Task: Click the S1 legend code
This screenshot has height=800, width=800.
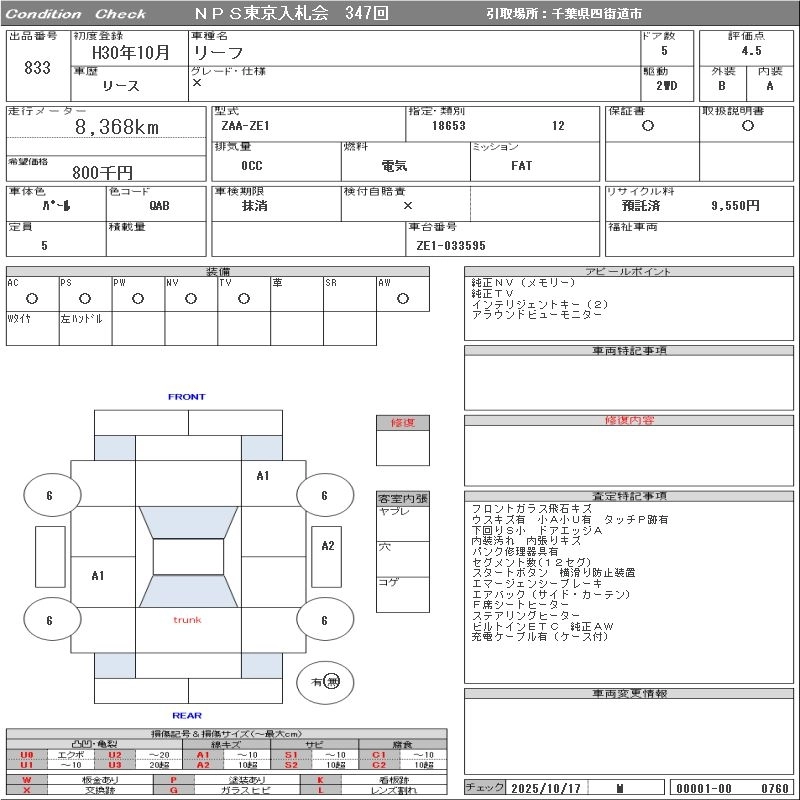Action: coord(291,755)
